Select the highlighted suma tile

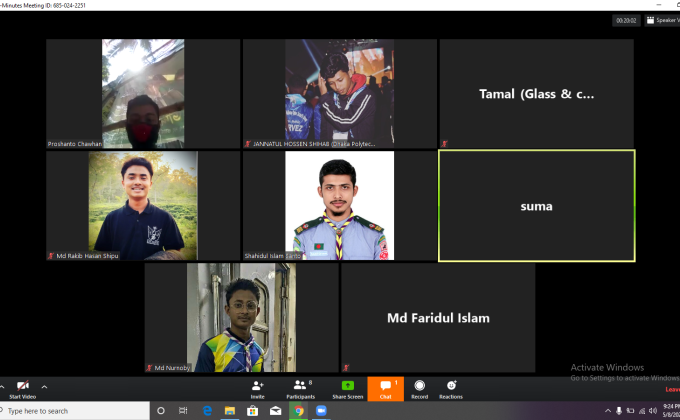point(536,206)
